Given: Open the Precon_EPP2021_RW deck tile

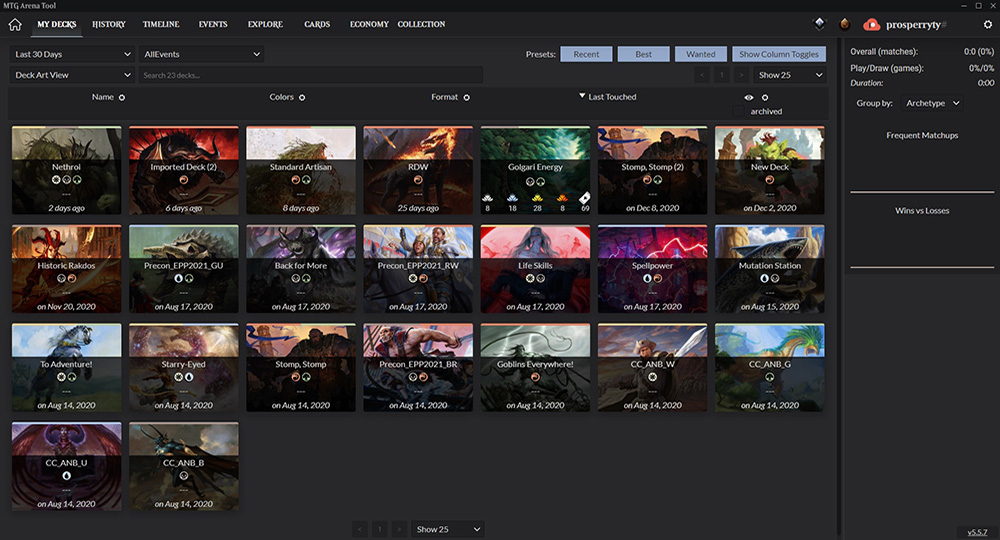Looking at the screenshot, I should 418,268.
